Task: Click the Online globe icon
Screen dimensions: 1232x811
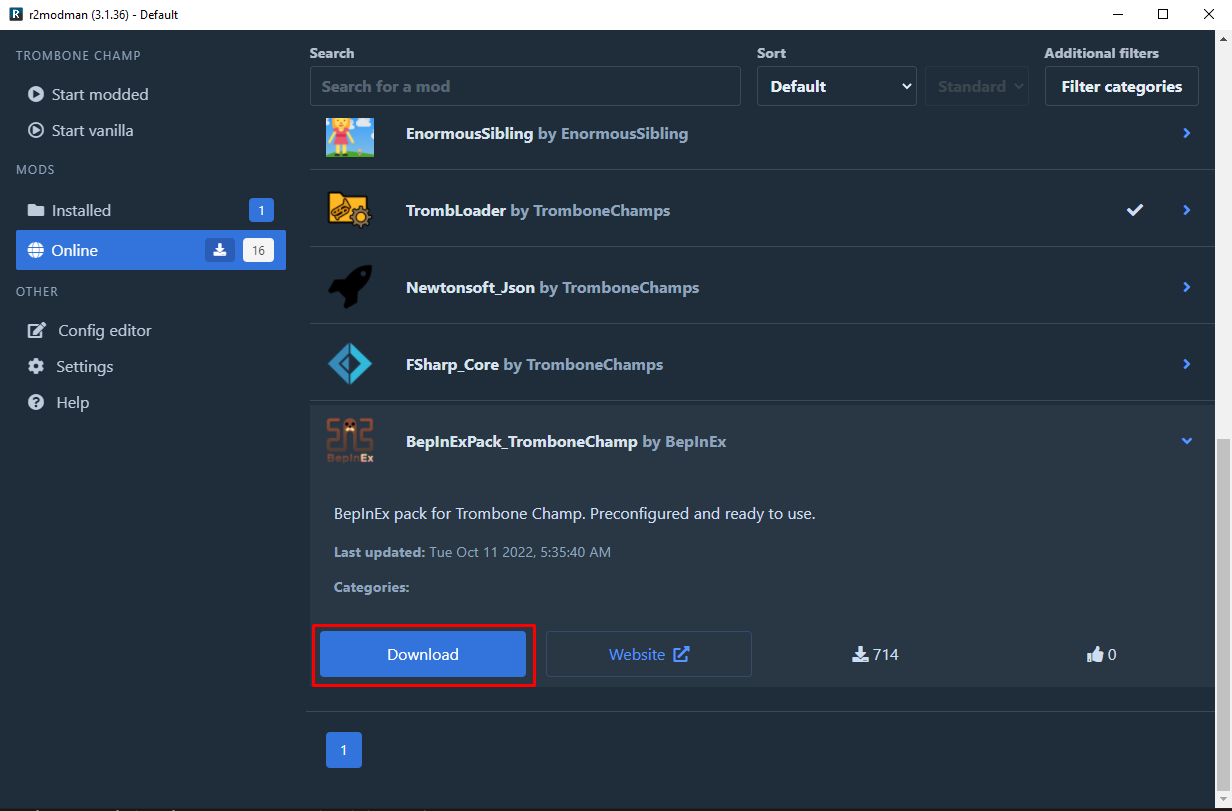Action: [36, 250]
